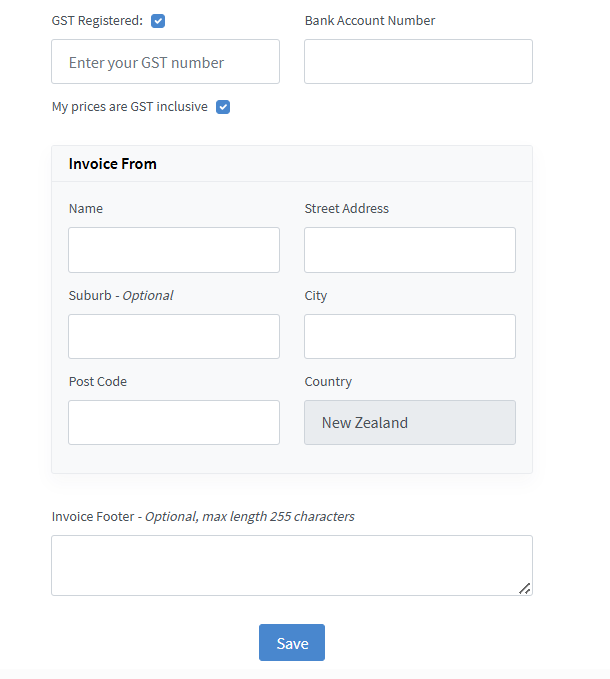Click the New Zealand country field
The width and height of the screenshot is (610, 679).
pos(410,423)
